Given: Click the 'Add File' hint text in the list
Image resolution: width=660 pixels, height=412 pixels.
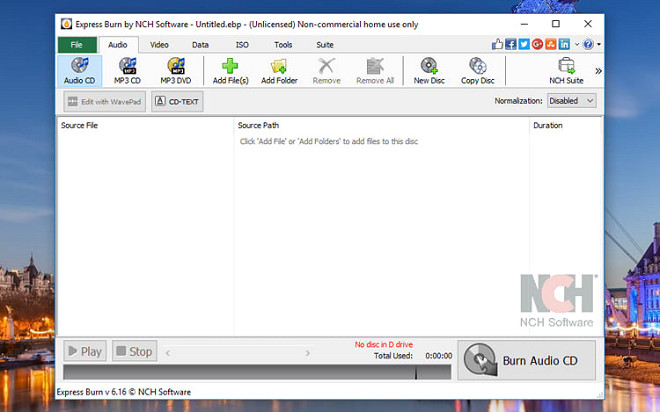Looking at the screenshot, I should pyautogui.click(x=329, y=141).
